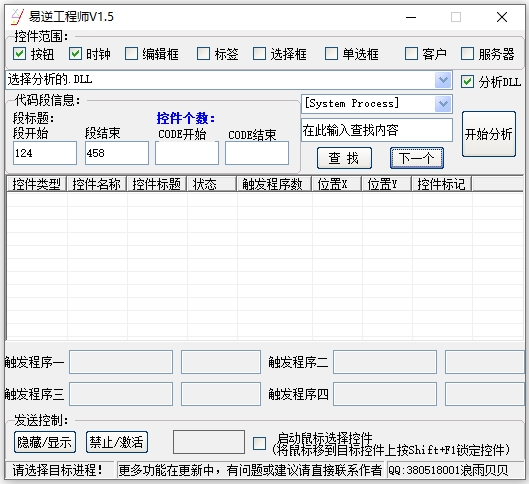
Task: Click the 位置Y column header
Action: [x=386, y=184]
